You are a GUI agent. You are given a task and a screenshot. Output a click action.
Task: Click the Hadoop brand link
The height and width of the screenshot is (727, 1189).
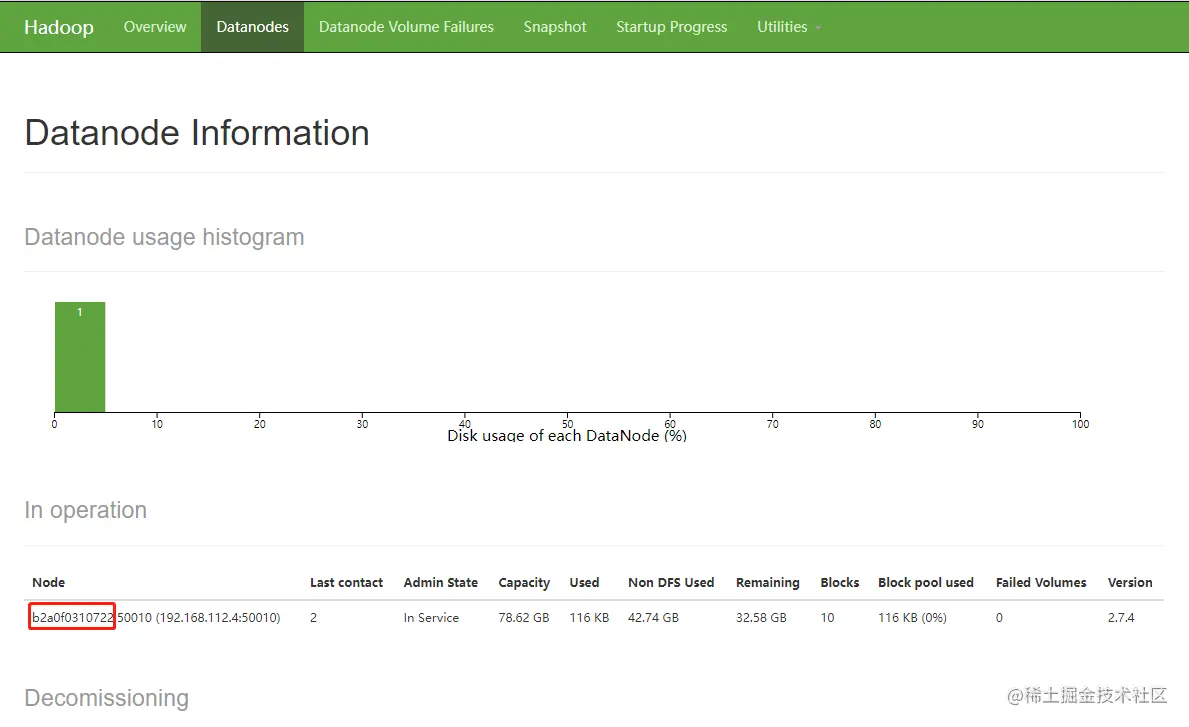(58, 27)
